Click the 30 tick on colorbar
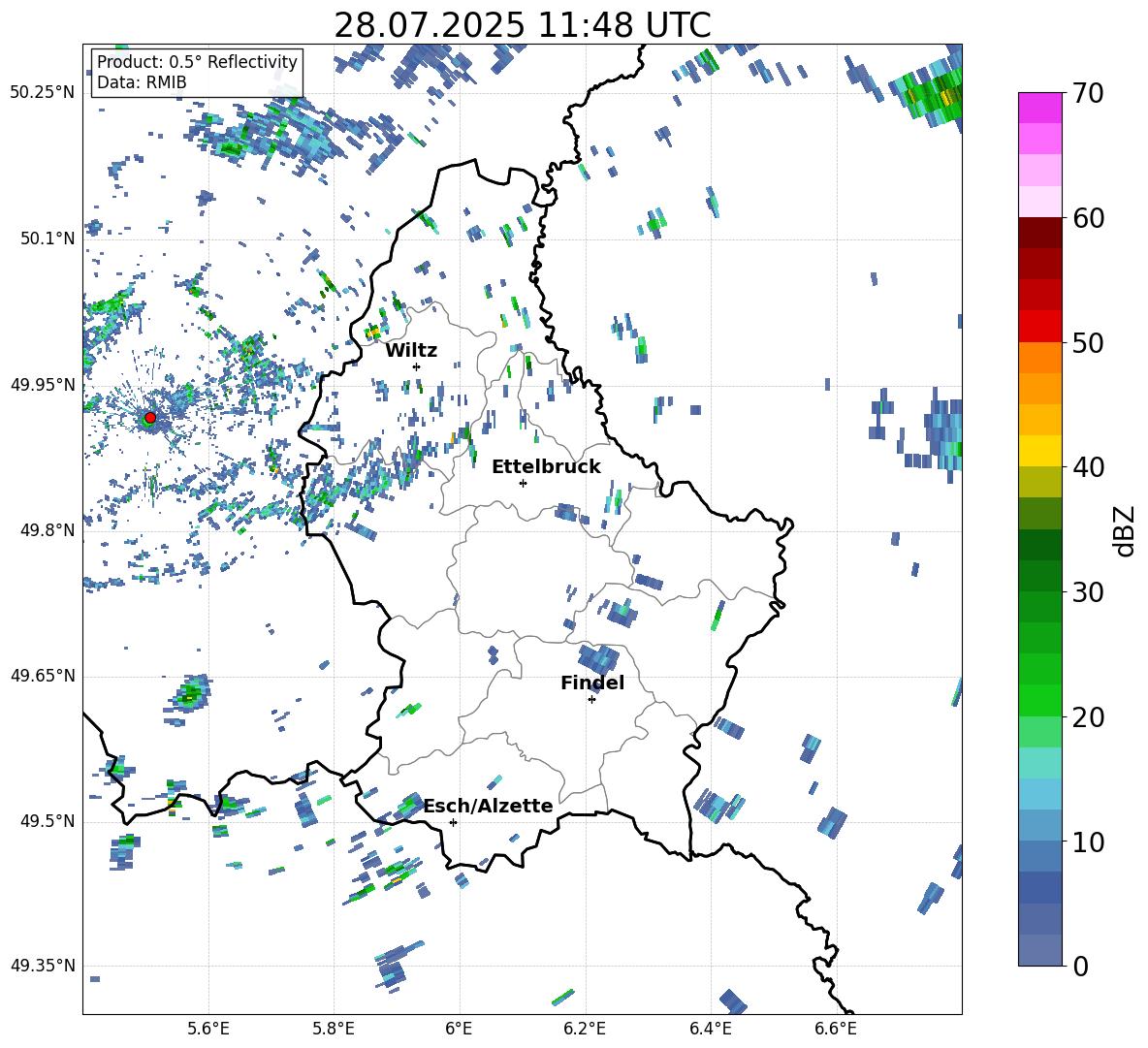 point(1088,591)
